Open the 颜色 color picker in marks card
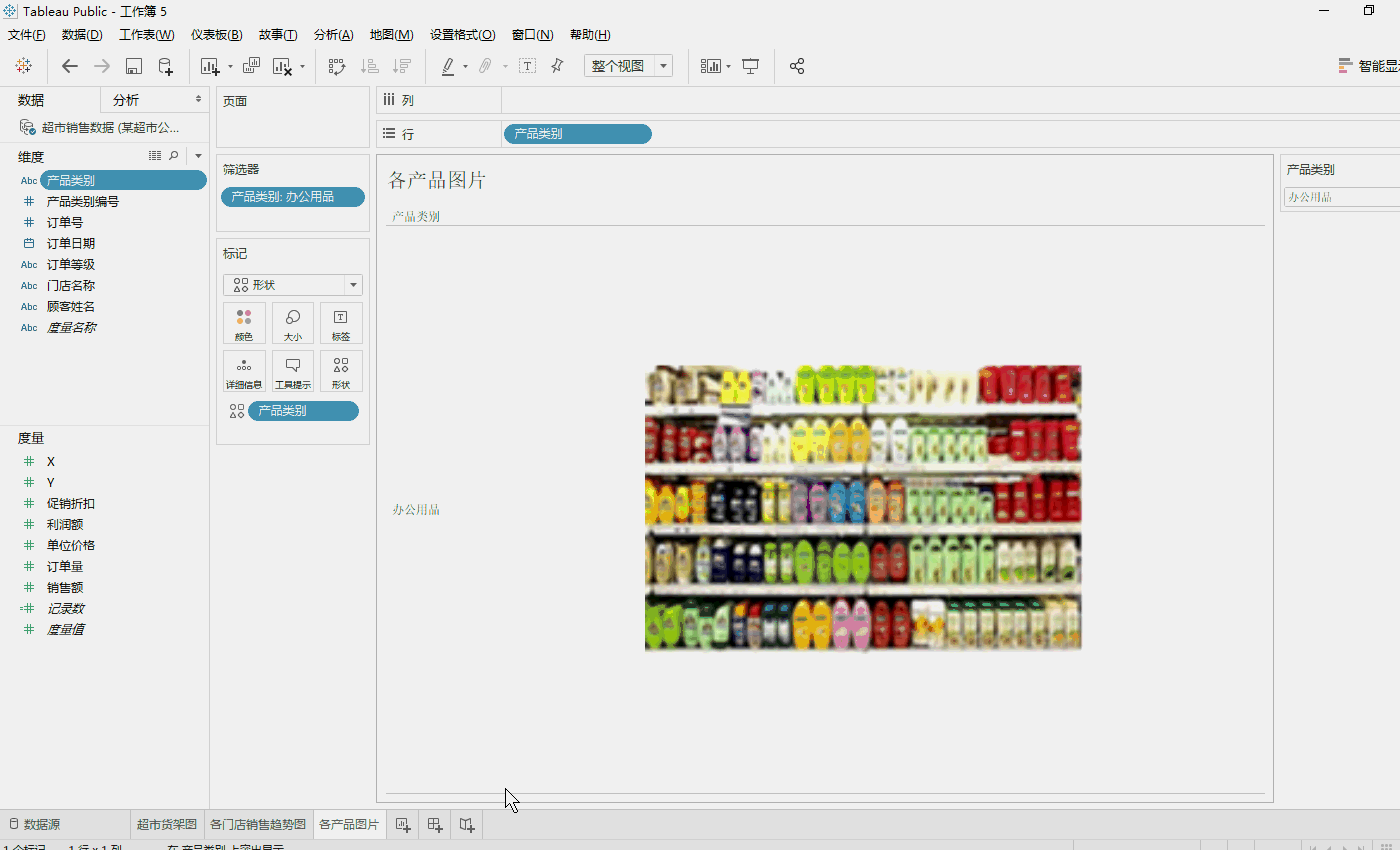The image size is (1400, 850). 244,324
